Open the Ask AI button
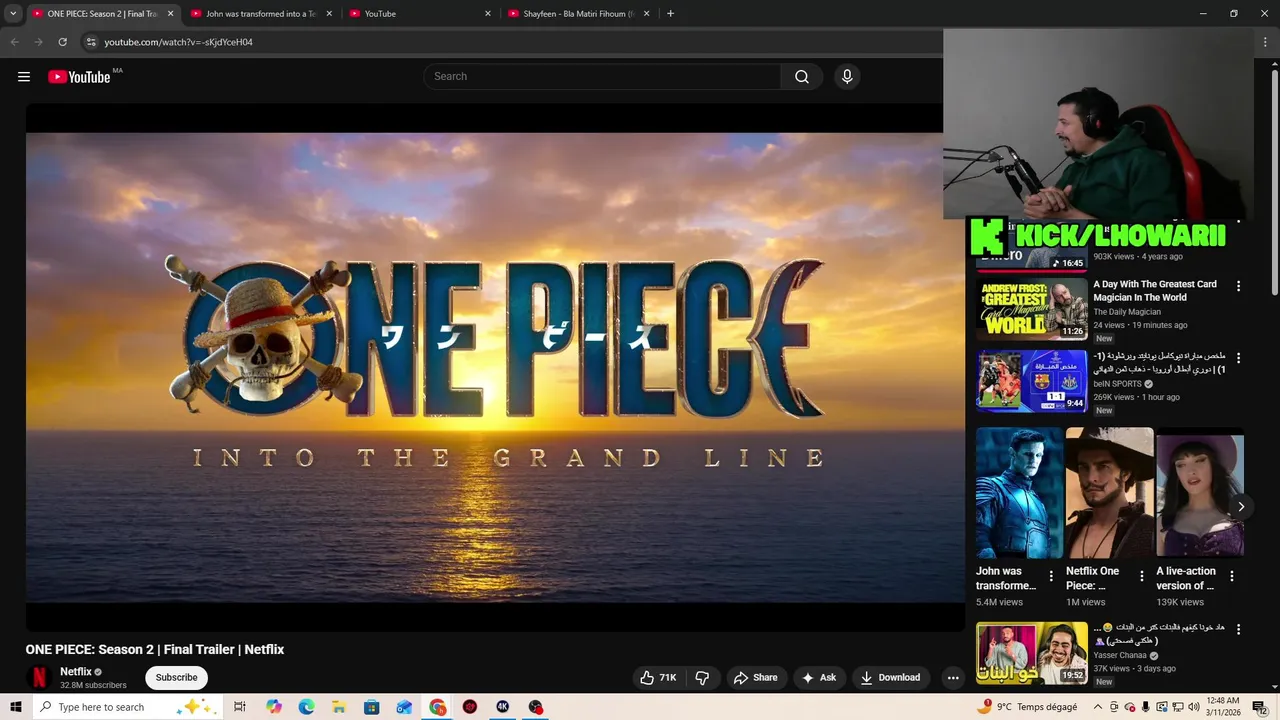Viewport: 1280px width, 720px height. click(819, 678)
